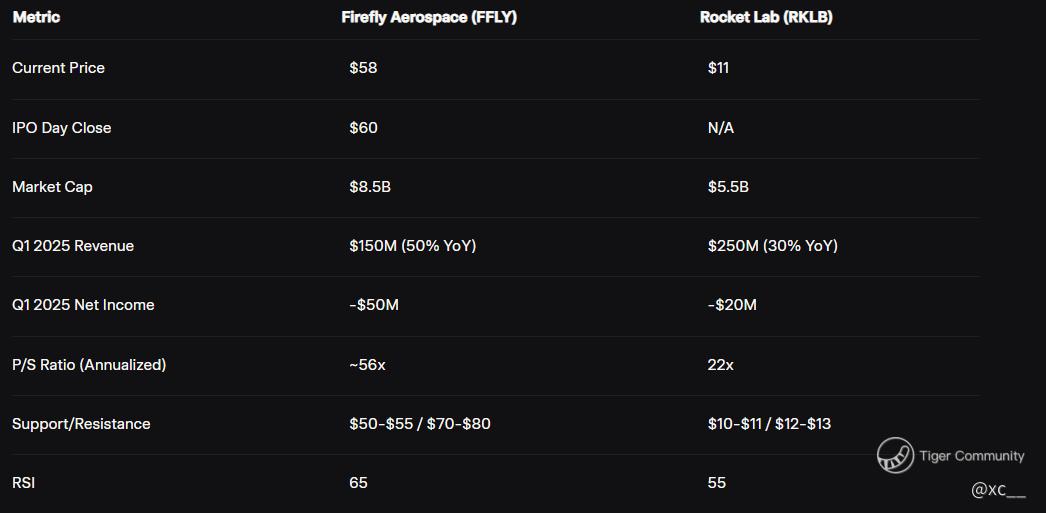Screen dimensions: 1046x513
Task: Select the Firefly Aerospace (FFLY) column header
Action: coord(429,17)
